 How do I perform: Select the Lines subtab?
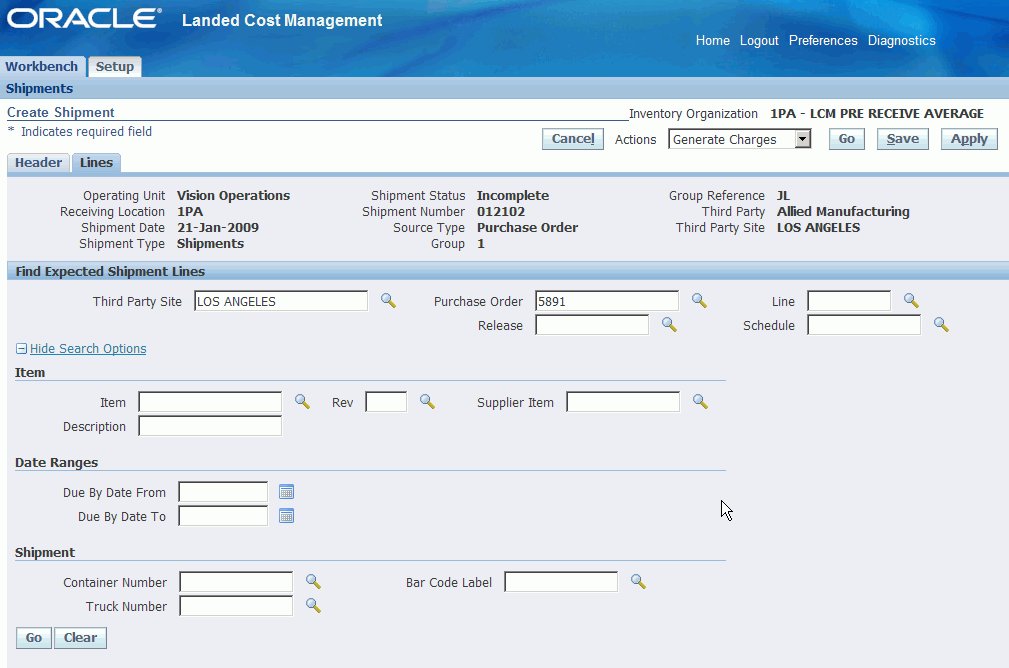tap(97, 163)
